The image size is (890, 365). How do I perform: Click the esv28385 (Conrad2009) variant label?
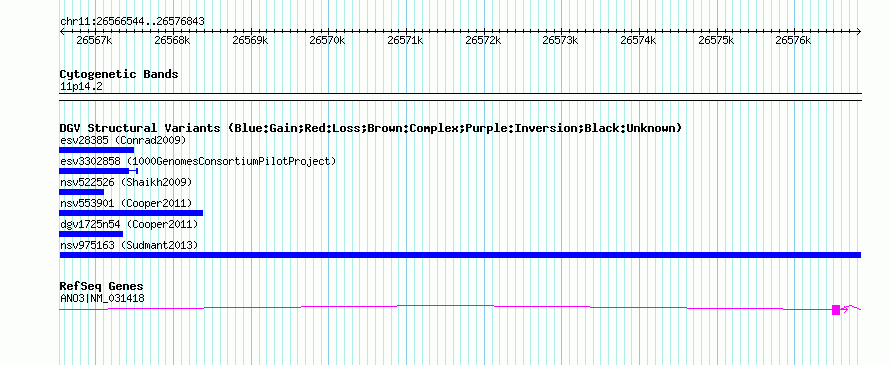(x=123, y=140)
